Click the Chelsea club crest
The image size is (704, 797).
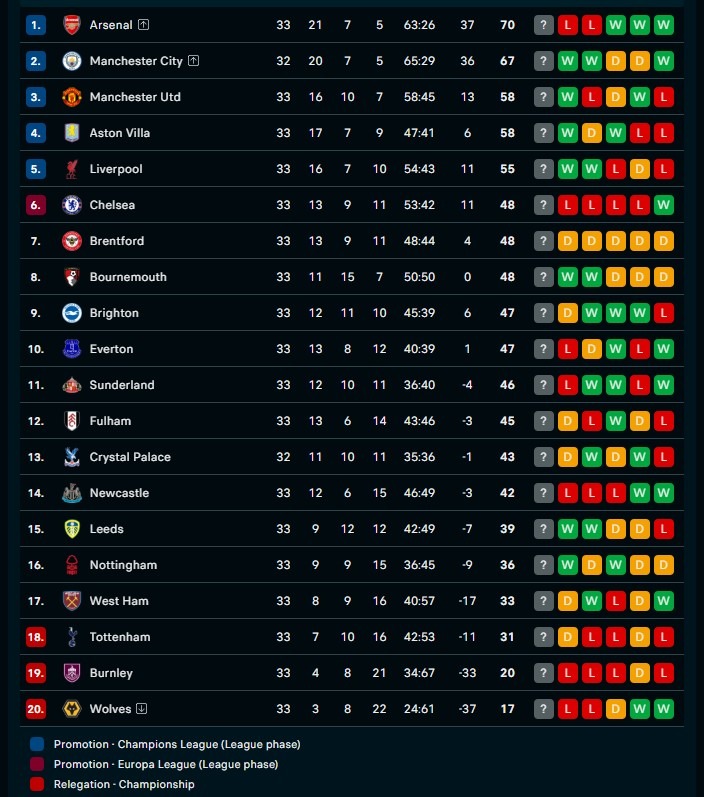click(72, 205)
